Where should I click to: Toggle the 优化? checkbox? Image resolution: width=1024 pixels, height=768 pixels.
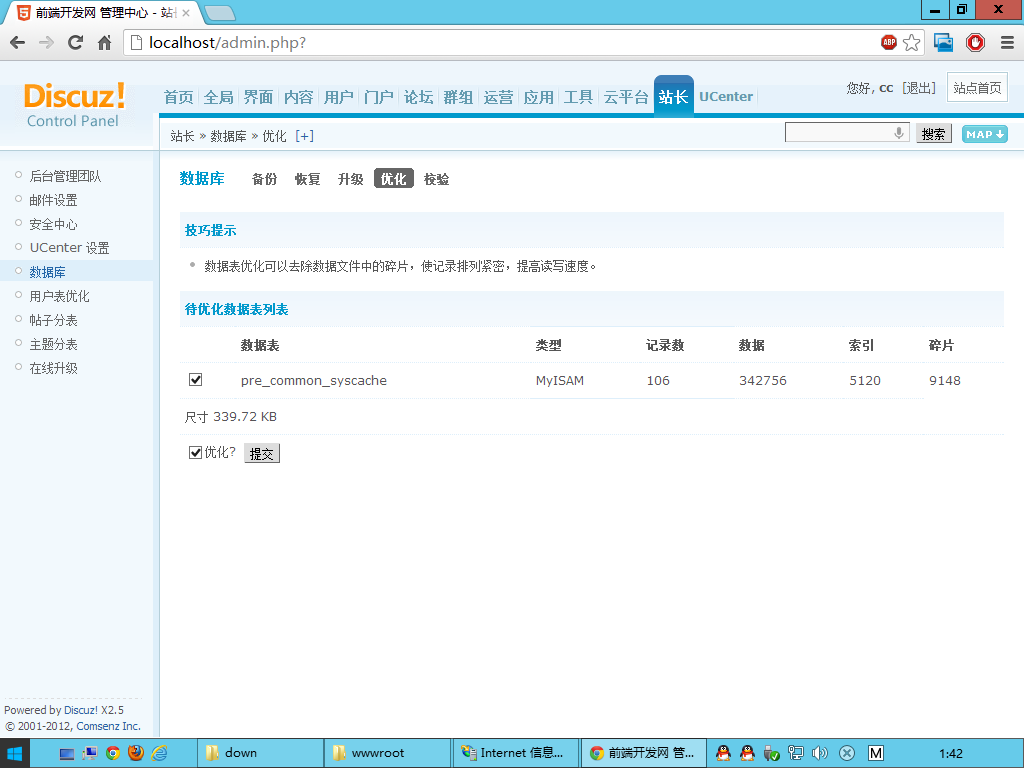195,453
